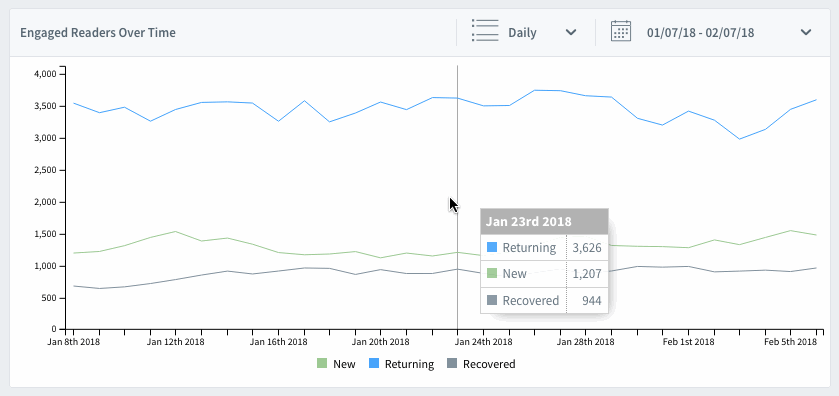This screenshot has width=839, height=396.
Task: Click the gray Recovered swatch in the tooltip
Action: click(x=492, y=301)
